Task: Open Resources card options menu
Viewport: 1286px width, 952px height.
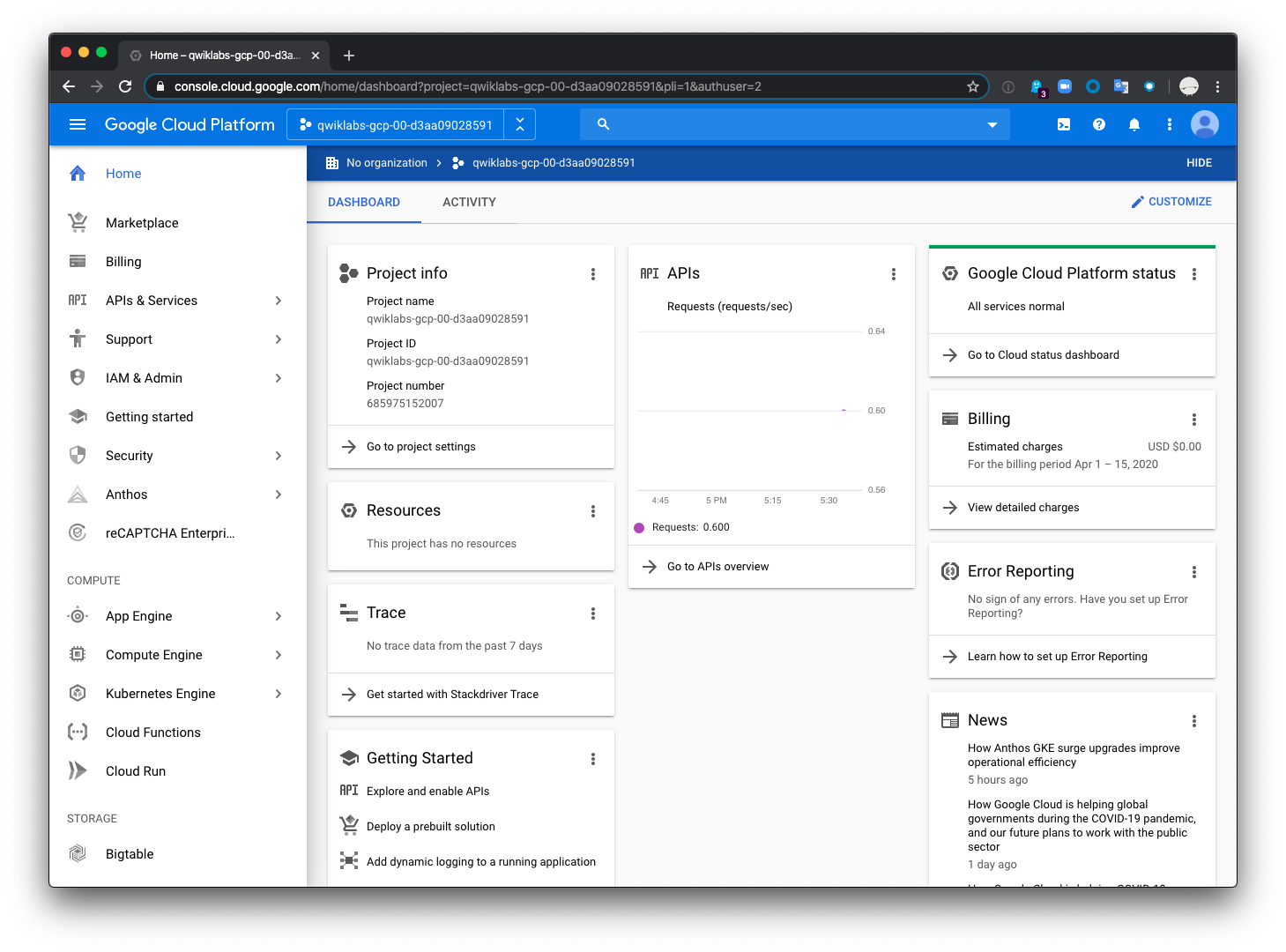Action: pyautogui.click(x=593, y=511)
